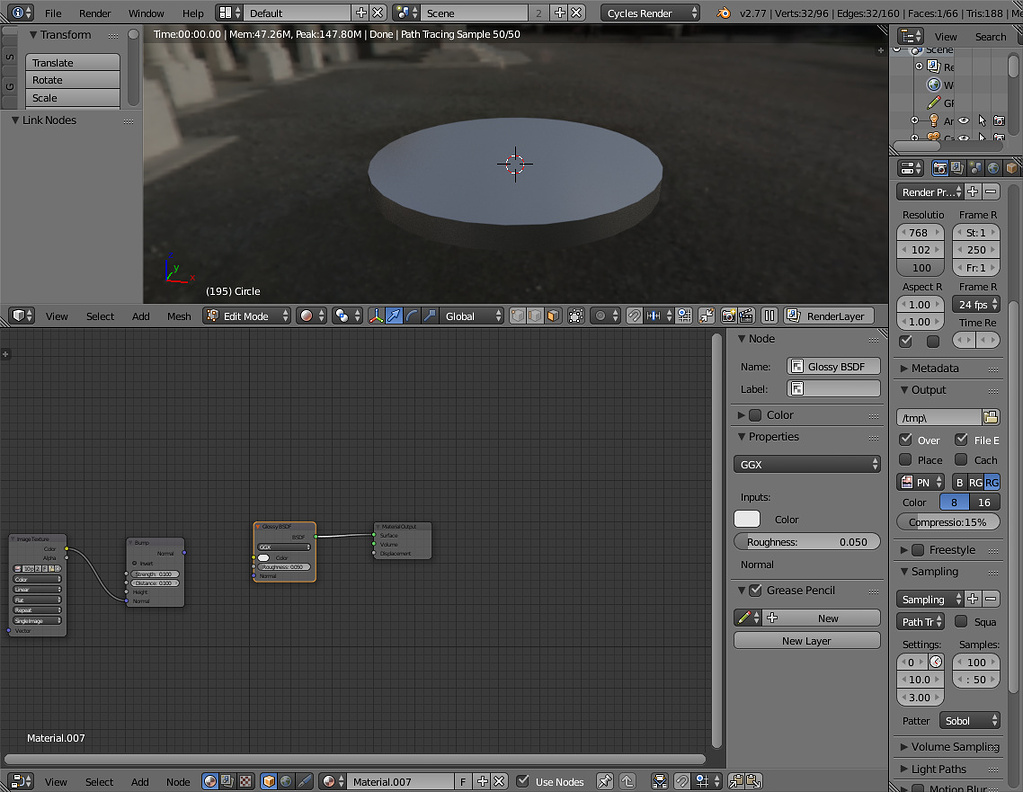Open the World properties tab

point(993,168)
